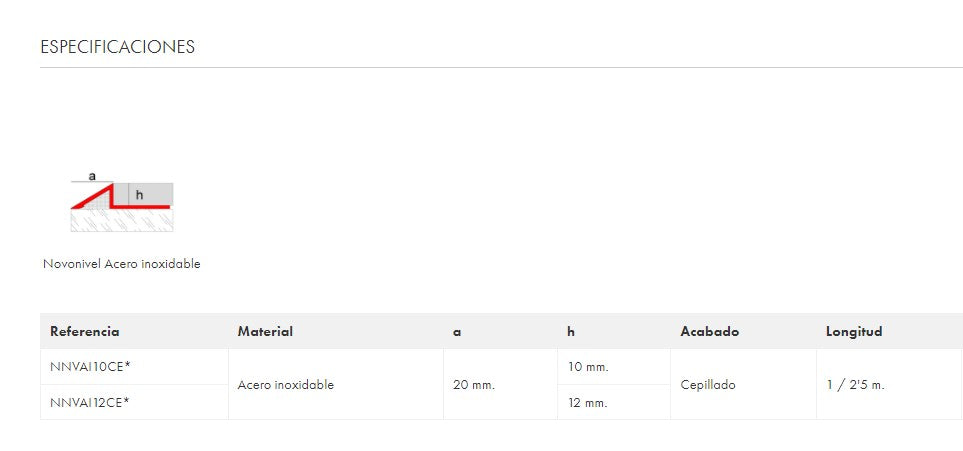Click the 'h' dimension box in diagram
Screen dimensions: 963x451
tap(140, 194)
